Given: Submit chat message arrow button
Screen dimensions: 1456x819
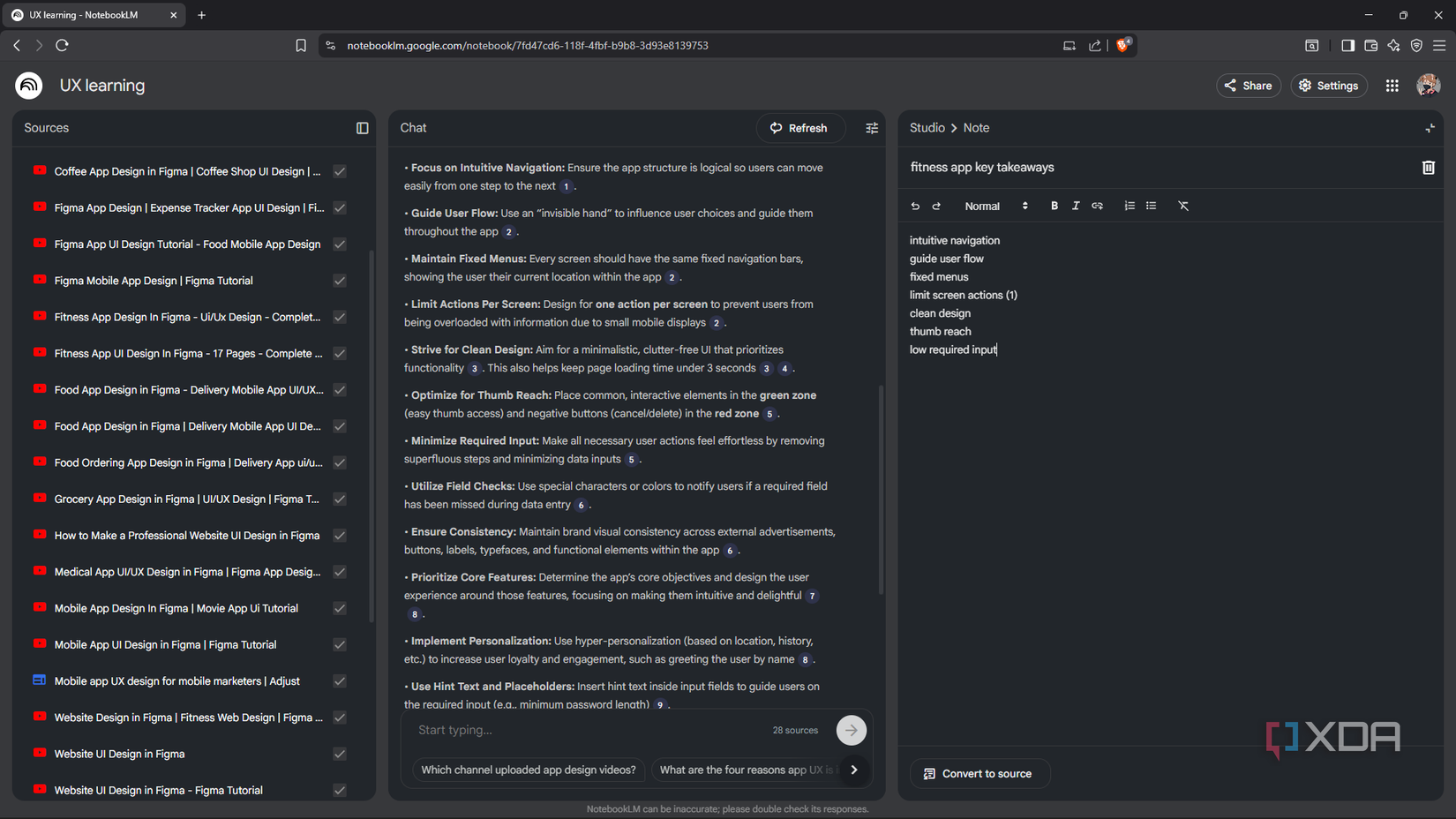Looking at the screenshot, I should [x=852, y=730].
